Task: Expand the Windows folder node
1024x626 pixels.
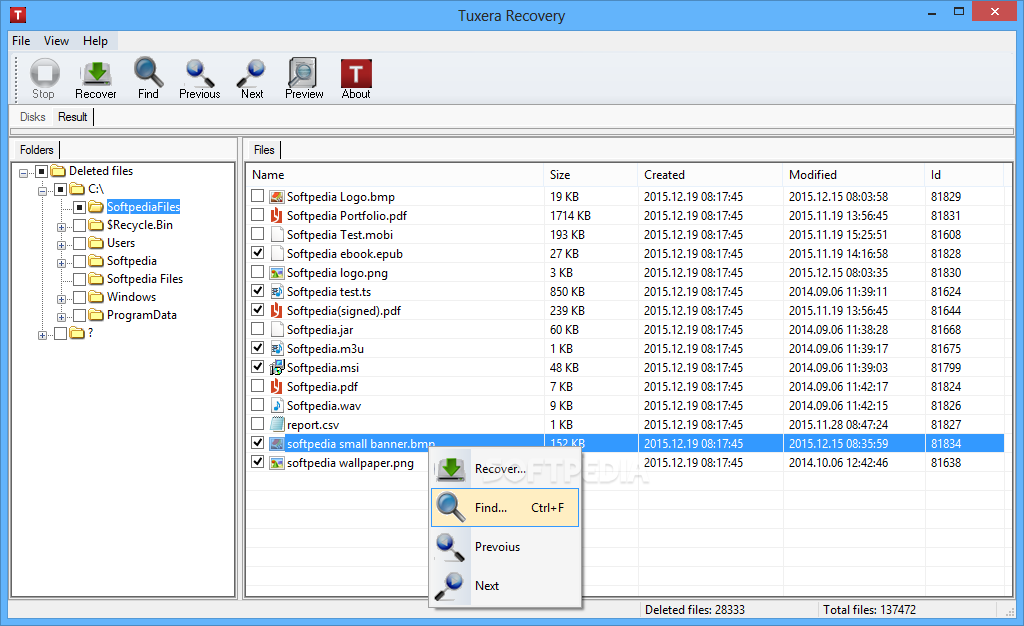Action: coord(61,299)
